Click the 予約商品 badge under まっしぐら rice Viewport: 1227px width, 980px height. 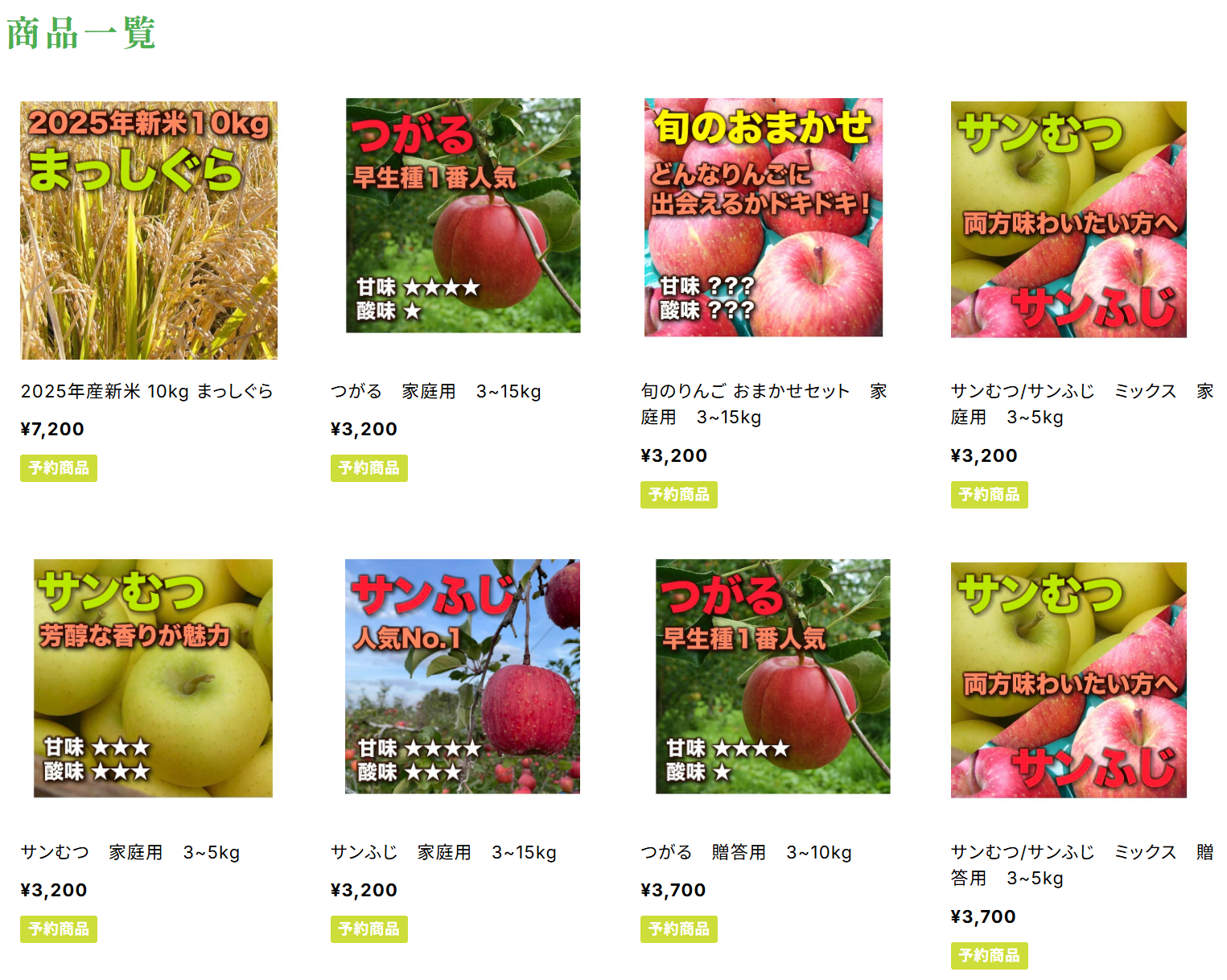point(59,468)
